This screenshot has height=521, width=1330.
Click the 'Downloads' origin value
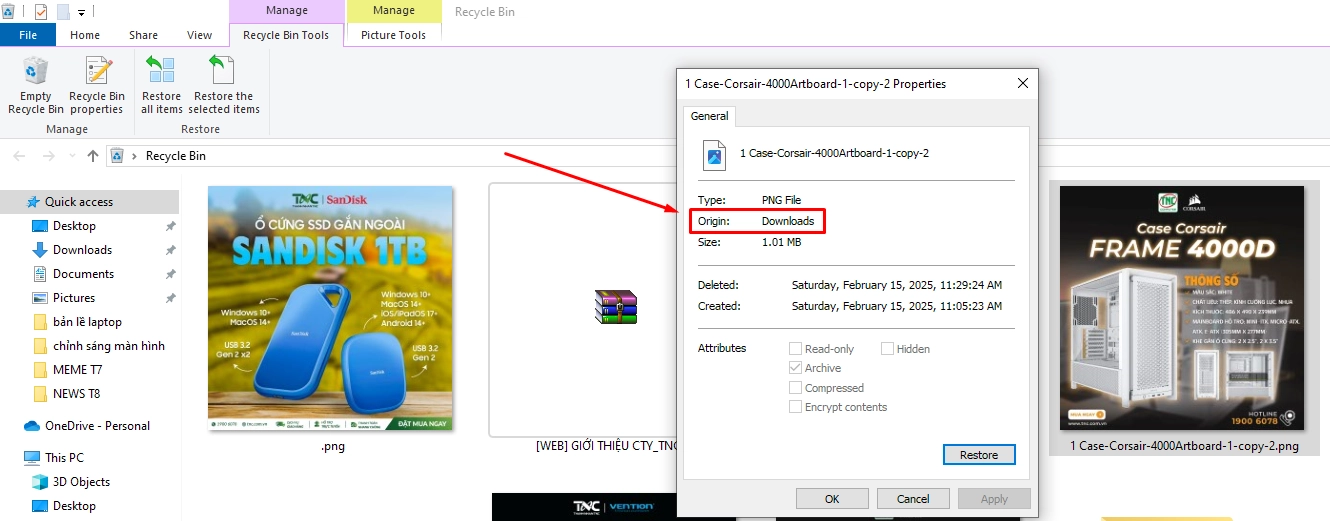click(x=788, y=221)
